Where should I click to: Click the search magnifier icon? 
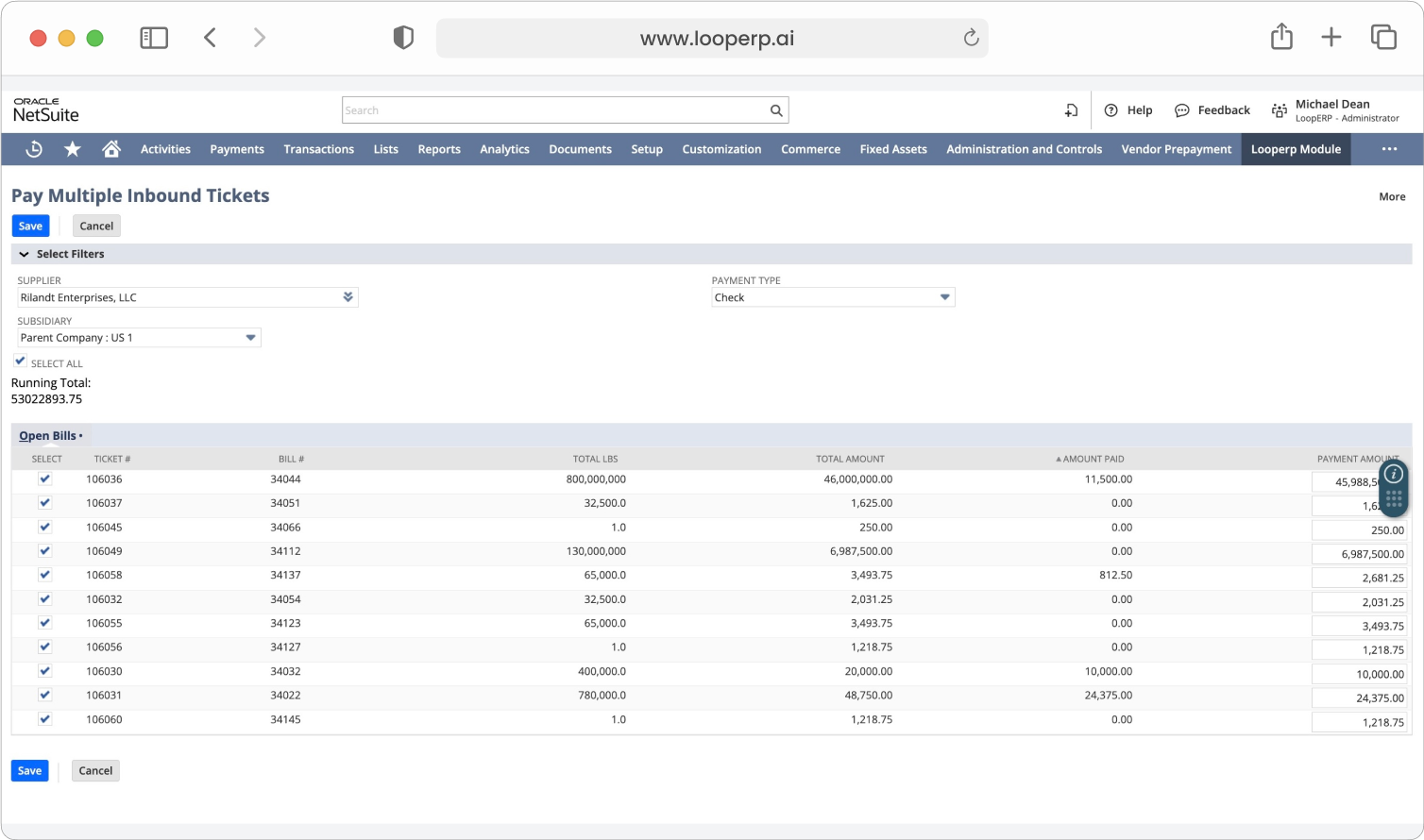[x=776, y=110]
